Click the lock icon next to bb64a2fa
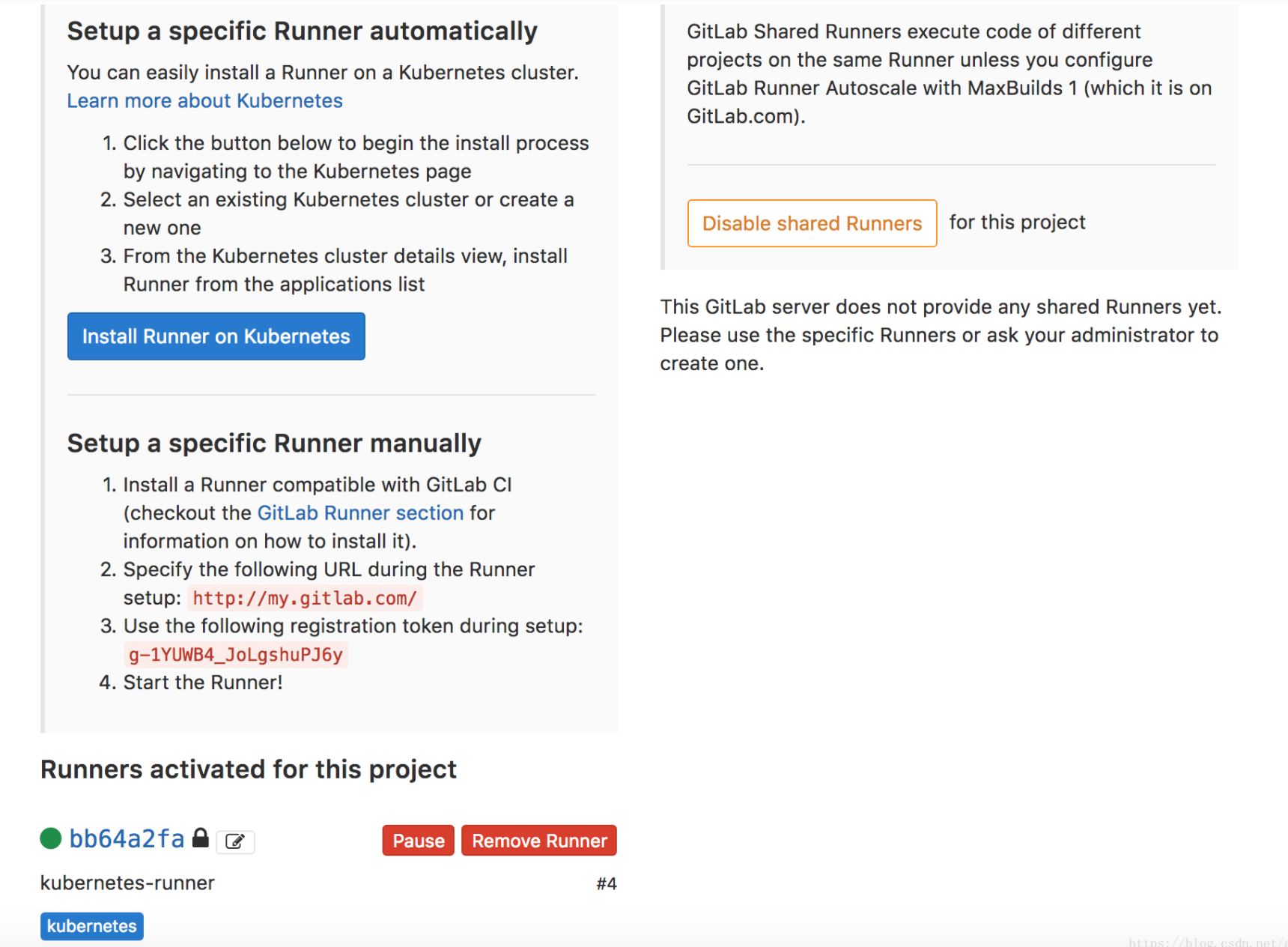Screen dimensions: 1288x947 [200, 838]
